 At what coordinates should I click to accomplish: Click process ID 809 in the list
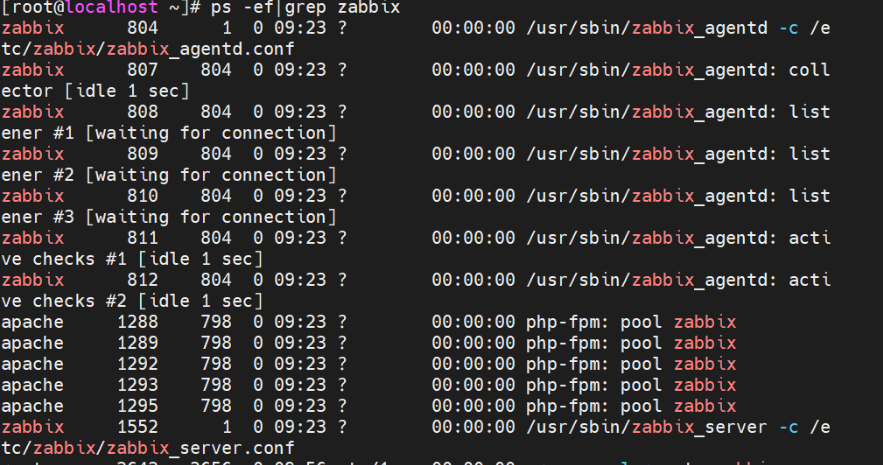pos(144,154)
